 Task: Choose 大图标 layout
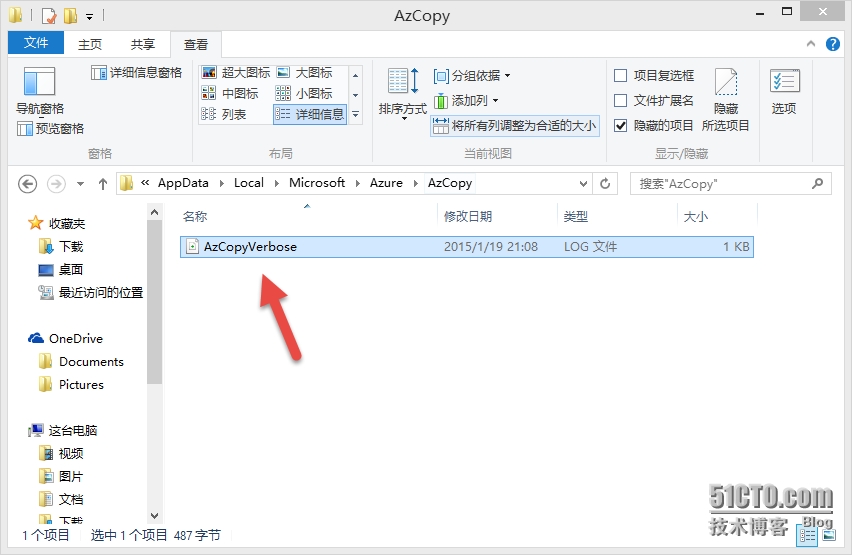[x=305, y=72]
